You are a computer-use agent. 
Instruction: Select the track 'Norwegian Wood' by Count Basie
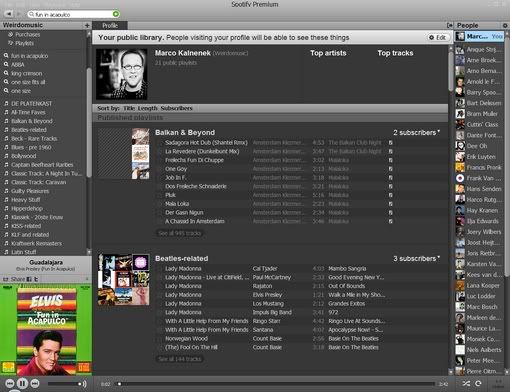186,338
